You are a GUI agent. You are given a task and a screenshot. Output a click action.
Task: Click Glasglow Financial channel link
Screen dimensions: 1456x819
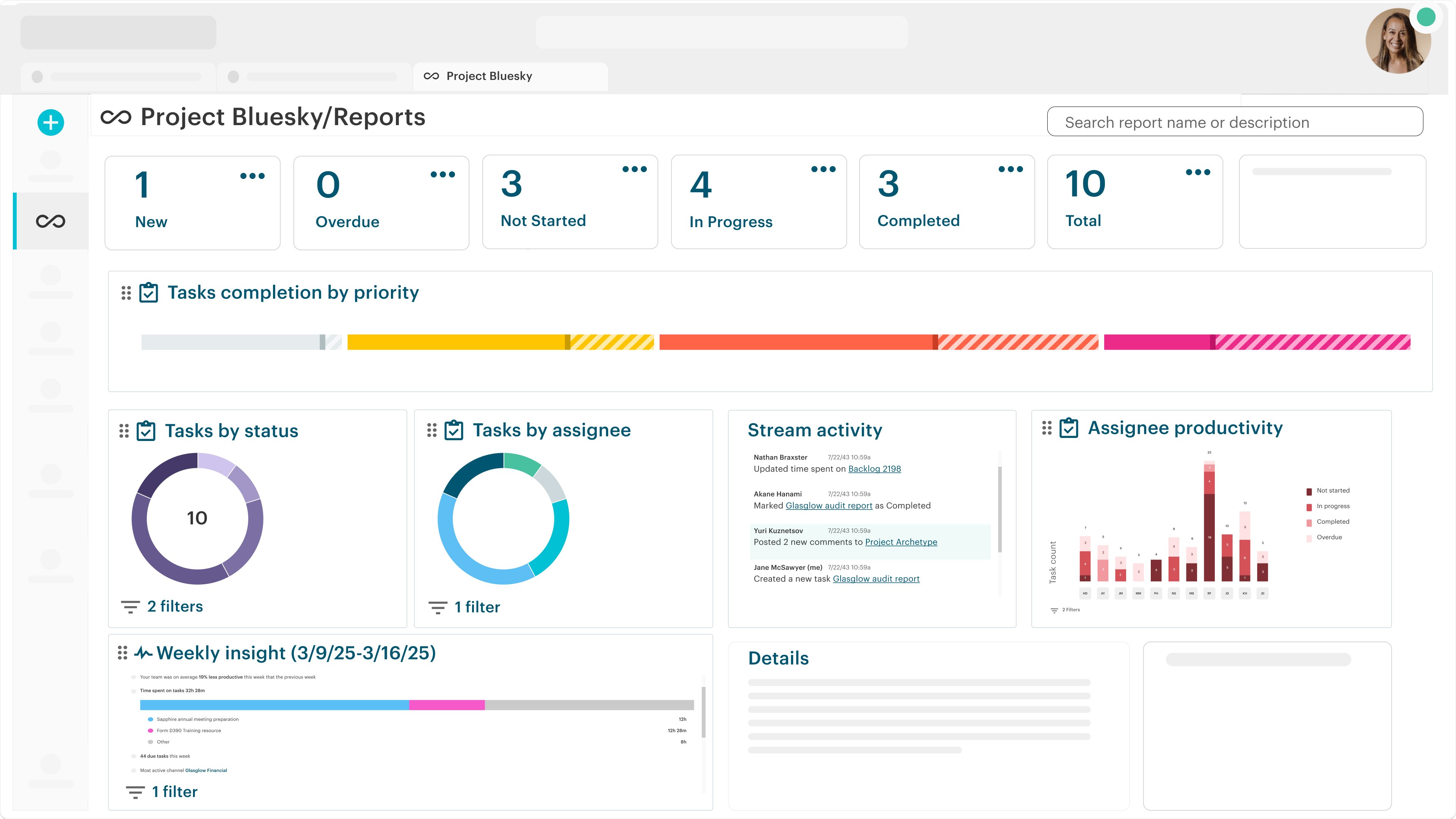(206, 770)
